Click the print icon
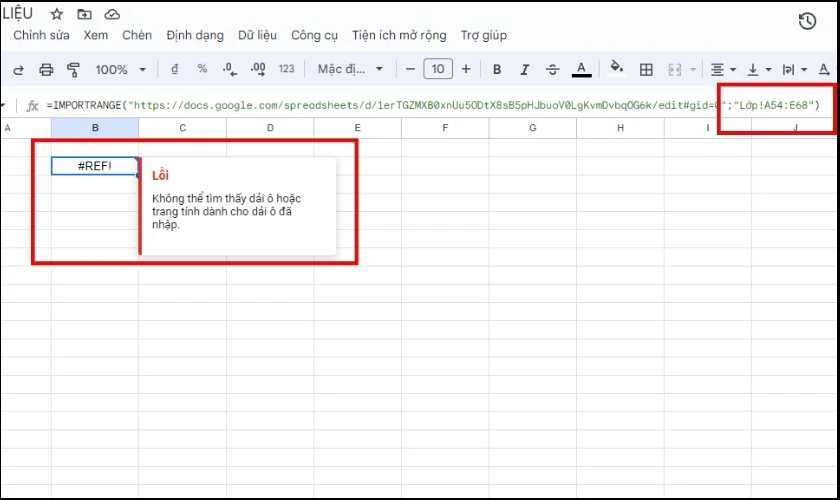Viewport: 840px width, 500px height. point(46,70)
